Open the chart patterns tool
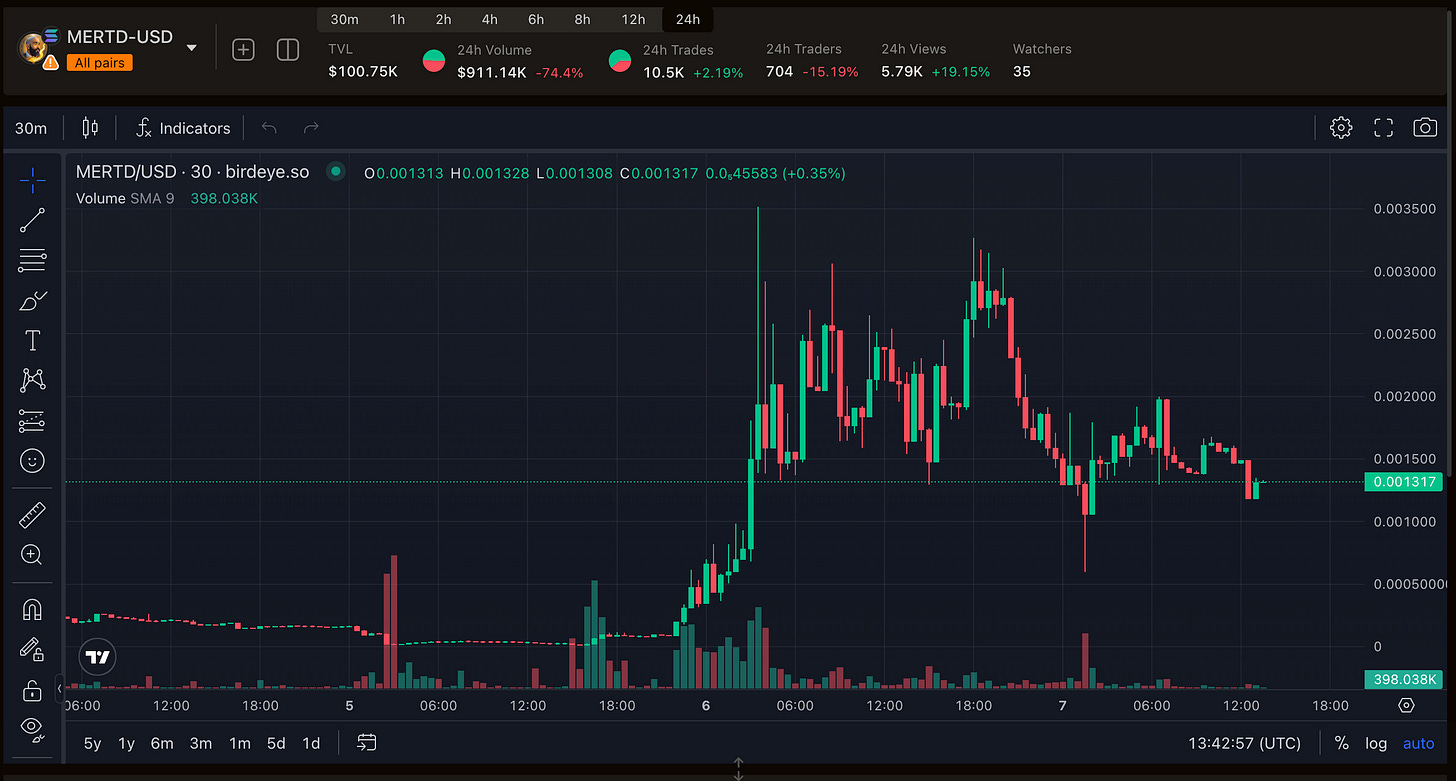The width and height of the screenshot is (1456, 781). pos(32,380)
